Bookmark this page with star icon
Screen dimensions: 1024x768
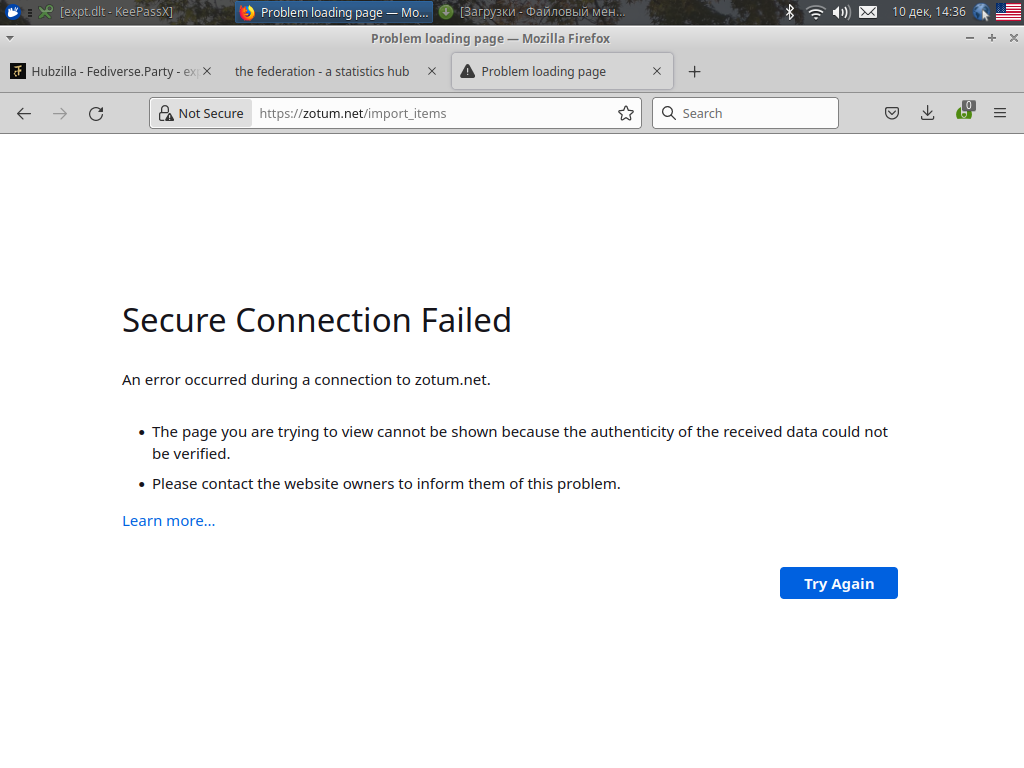tap(626, 114)
